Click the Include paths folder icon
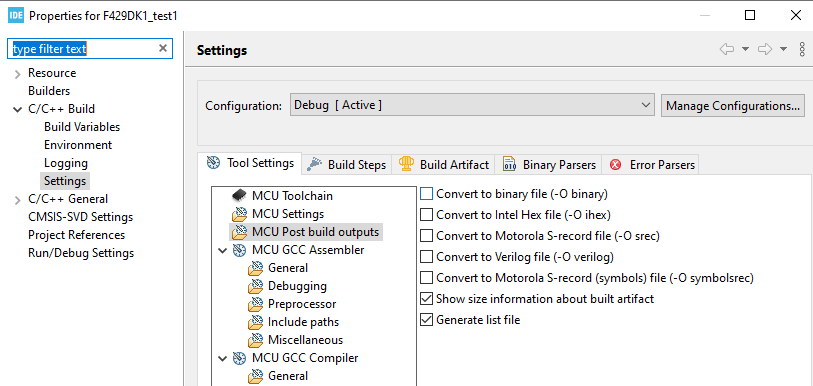The width and height of the screenshot is (813, 386). pos(256,322)
